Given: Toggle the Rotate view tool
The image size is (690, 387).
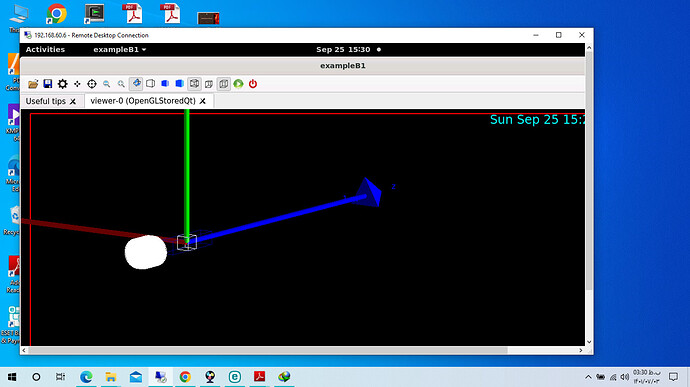Looking at the screenshot, I should (136, 84).
